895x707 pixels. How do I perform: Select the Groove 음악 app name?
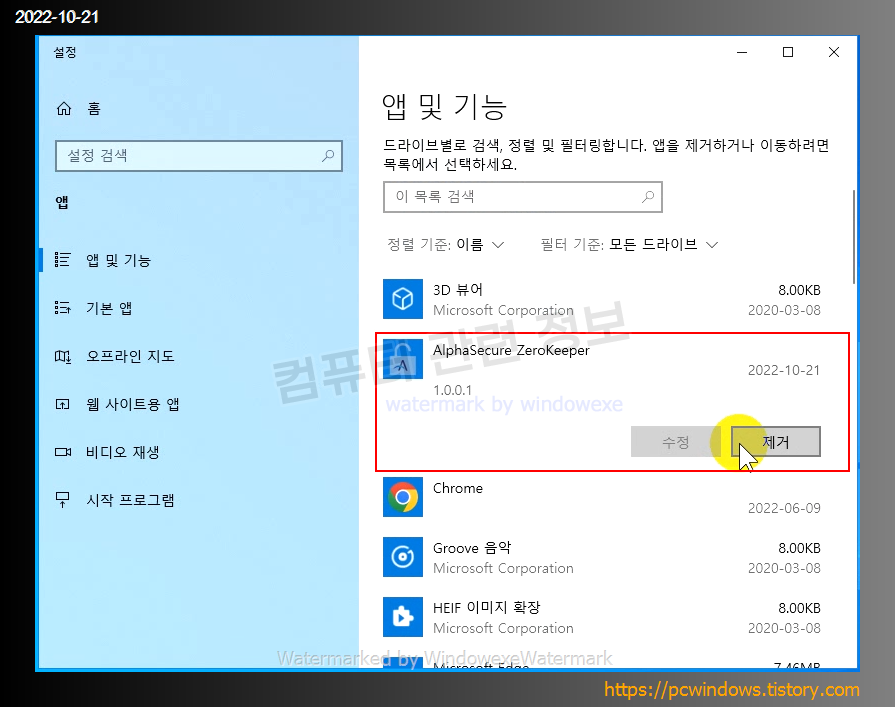tap(472, 548)
